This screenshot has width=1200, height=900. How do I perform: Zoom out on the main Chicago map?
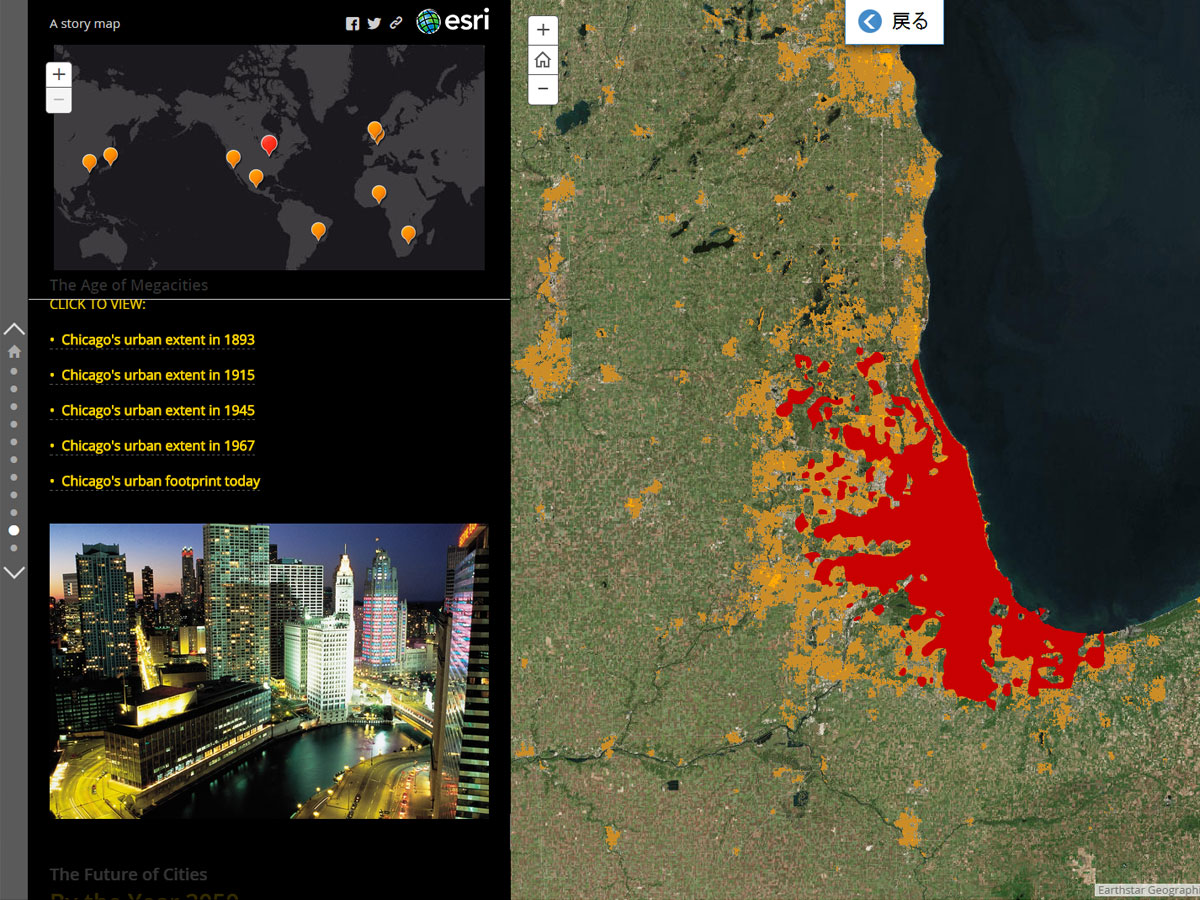click(542, 89)
